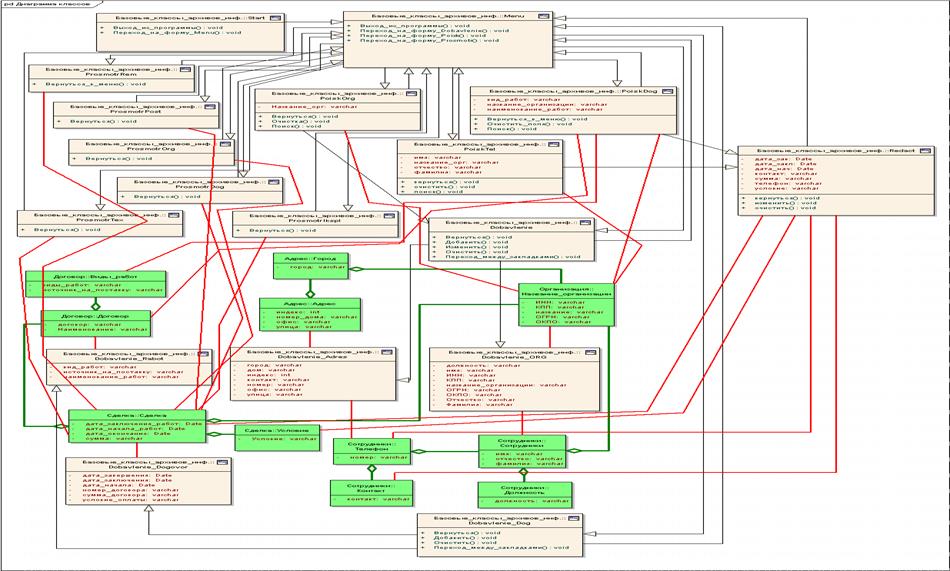Screen dimensions: 950x571
Task: Click the form icon on the PoiskOrg class
Action: pyautogui.click(x=411, y=93)
